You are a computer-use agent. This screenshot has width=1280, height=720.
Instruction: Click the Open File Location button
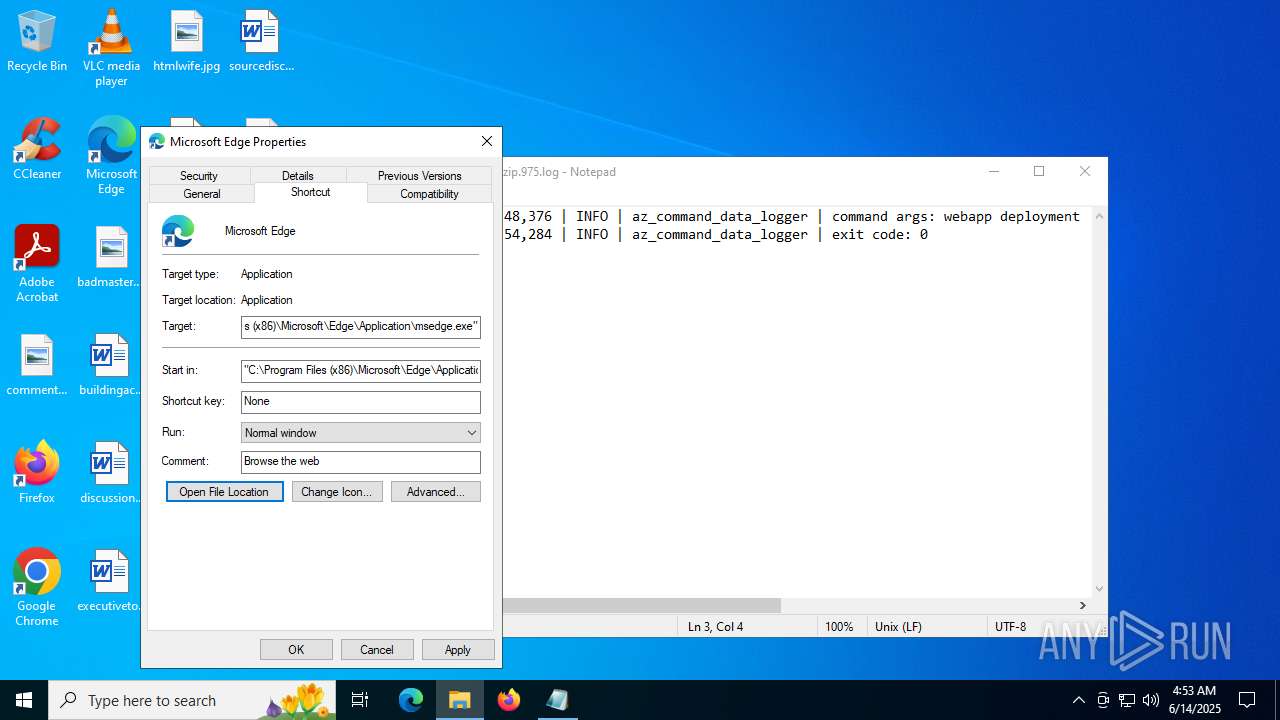pos(225,492)
